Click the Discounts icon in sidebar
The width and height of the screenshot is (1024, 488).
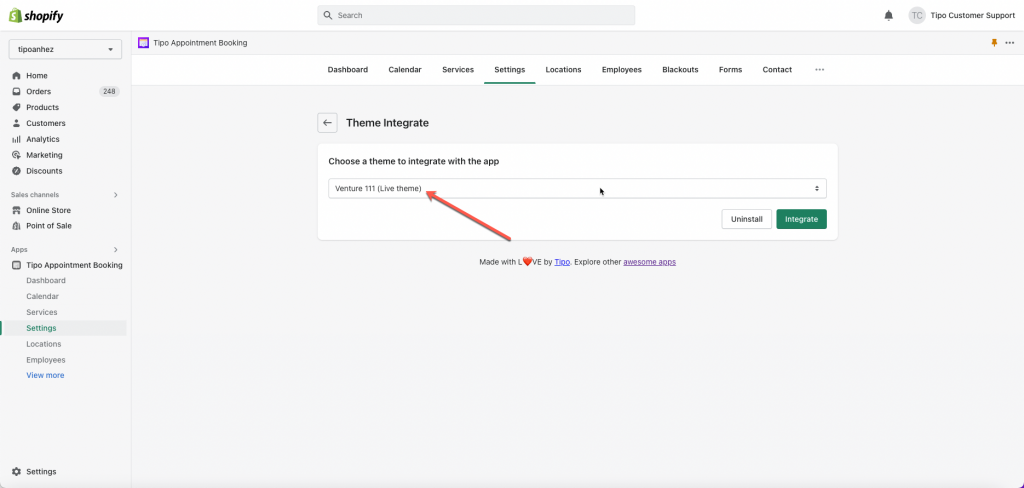pos(16,171)
